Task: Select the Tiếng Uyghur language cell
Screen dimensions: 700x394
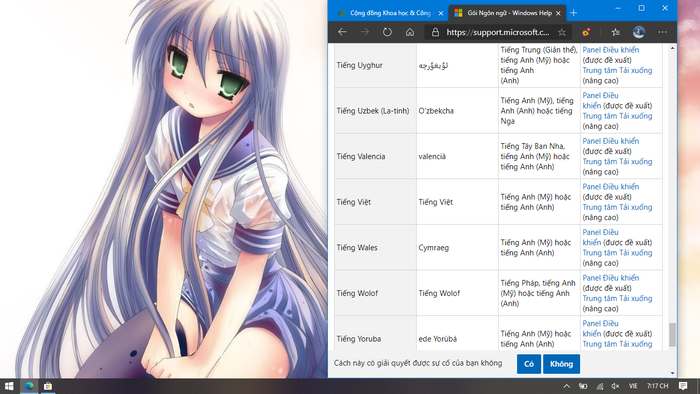Action: (x=375, y=65)
